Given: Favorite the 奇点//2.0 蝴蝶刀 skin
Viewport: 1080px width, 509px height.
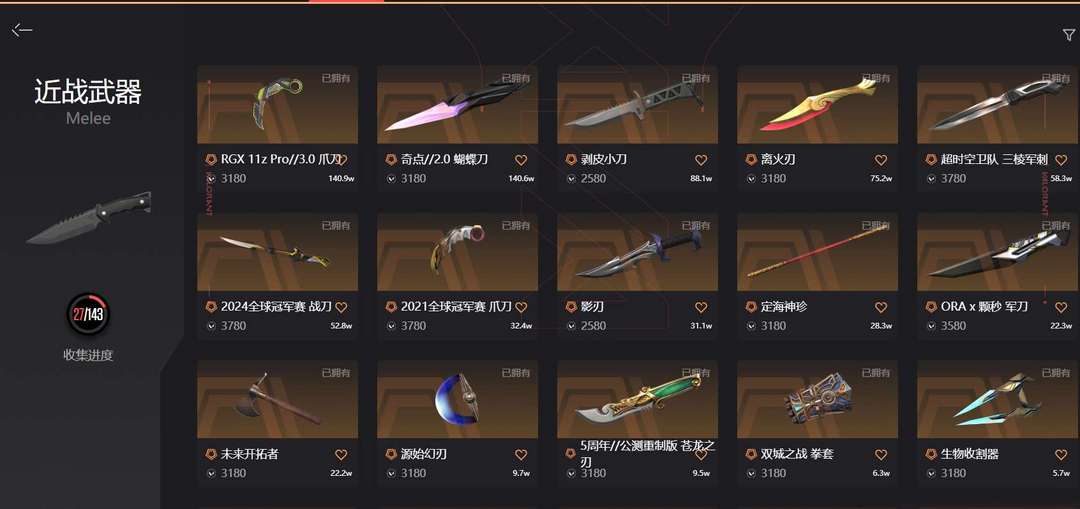Looking at the screenshot, I should pos(521,160).
